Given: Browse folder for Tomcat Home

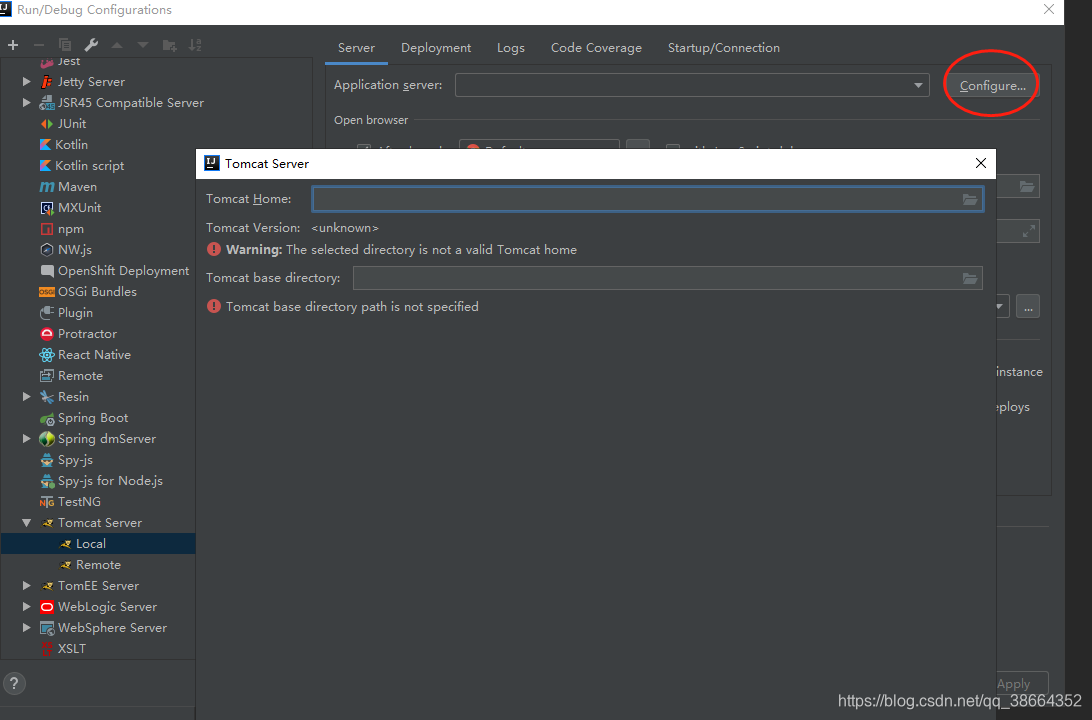Looking at the screenshot, I should [969, 199].
